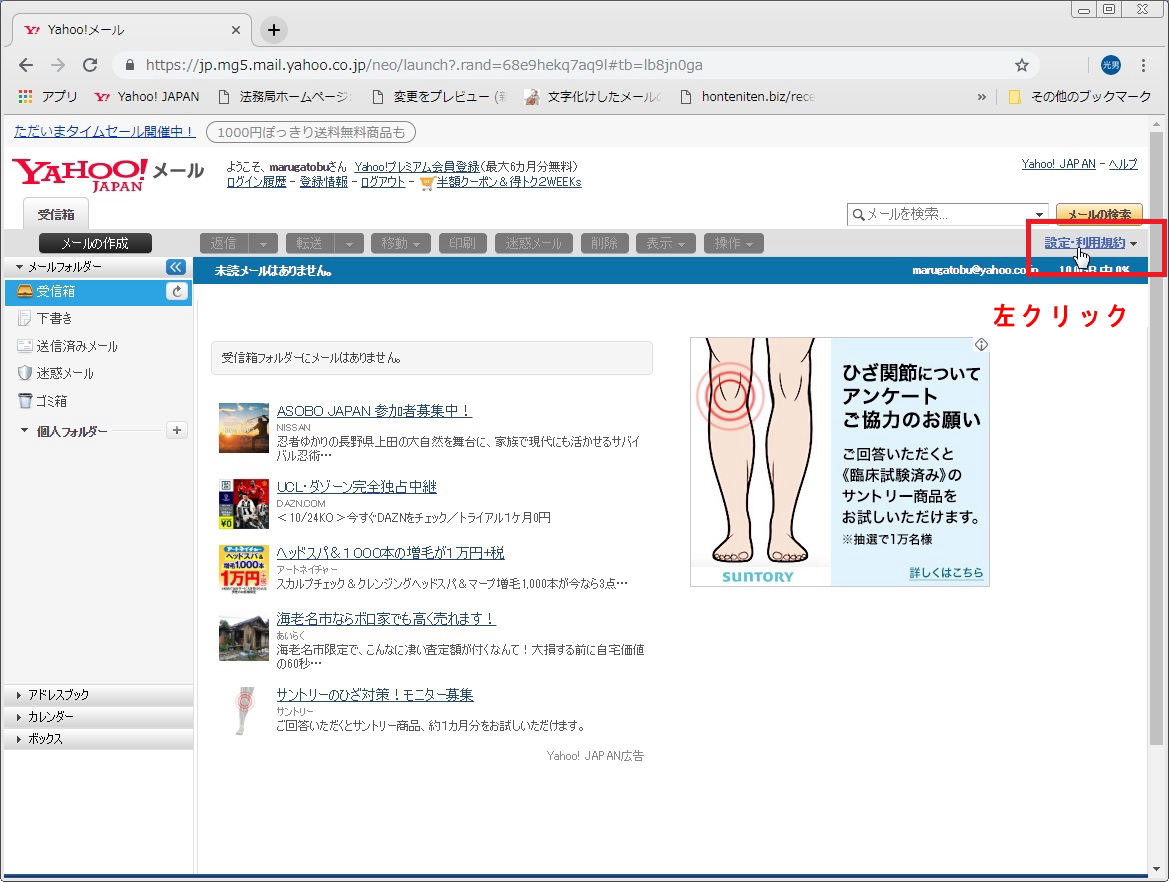The width and height of the screenshot is (1169, 882).
Task: Open the 迷惑メール spam folder
Action: click(x=64, y=373)
